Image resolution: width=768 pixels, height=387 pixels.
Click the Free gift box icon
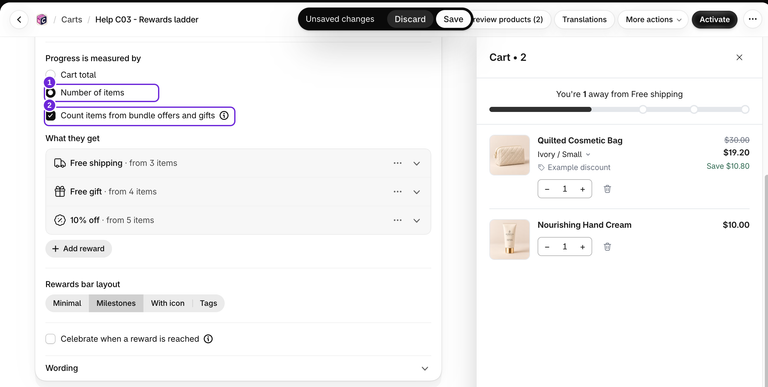point(60,192)
